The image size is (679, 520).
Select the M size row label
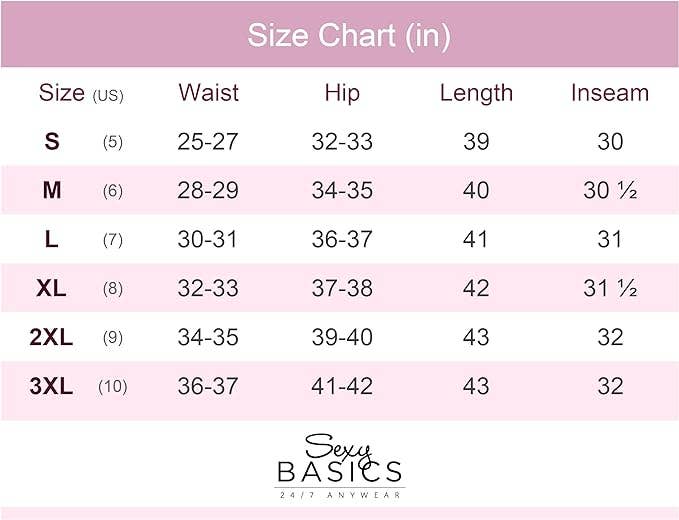52,190
